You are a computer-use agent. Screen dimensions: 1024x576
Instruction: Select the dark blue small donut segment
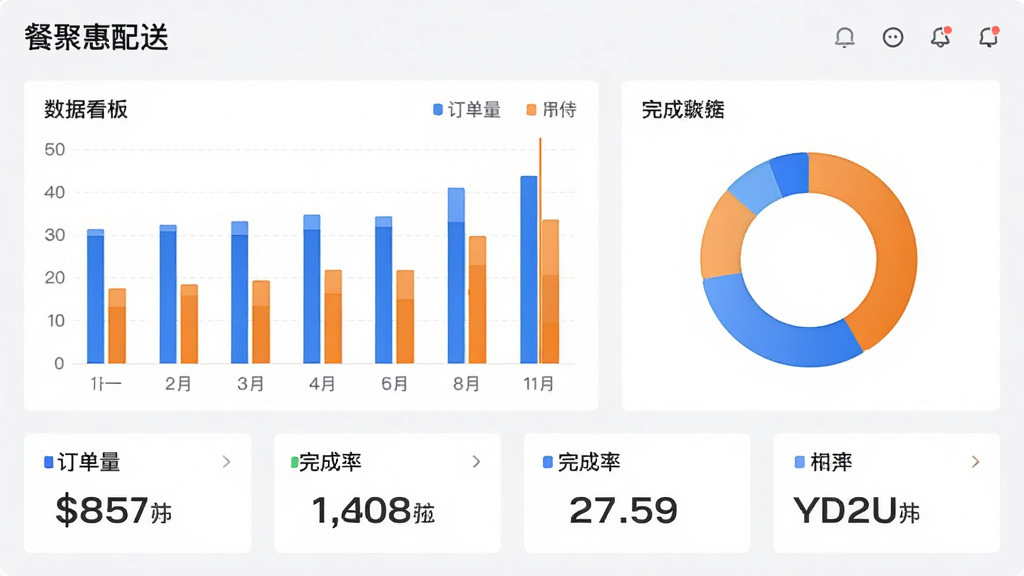[790, 173]
